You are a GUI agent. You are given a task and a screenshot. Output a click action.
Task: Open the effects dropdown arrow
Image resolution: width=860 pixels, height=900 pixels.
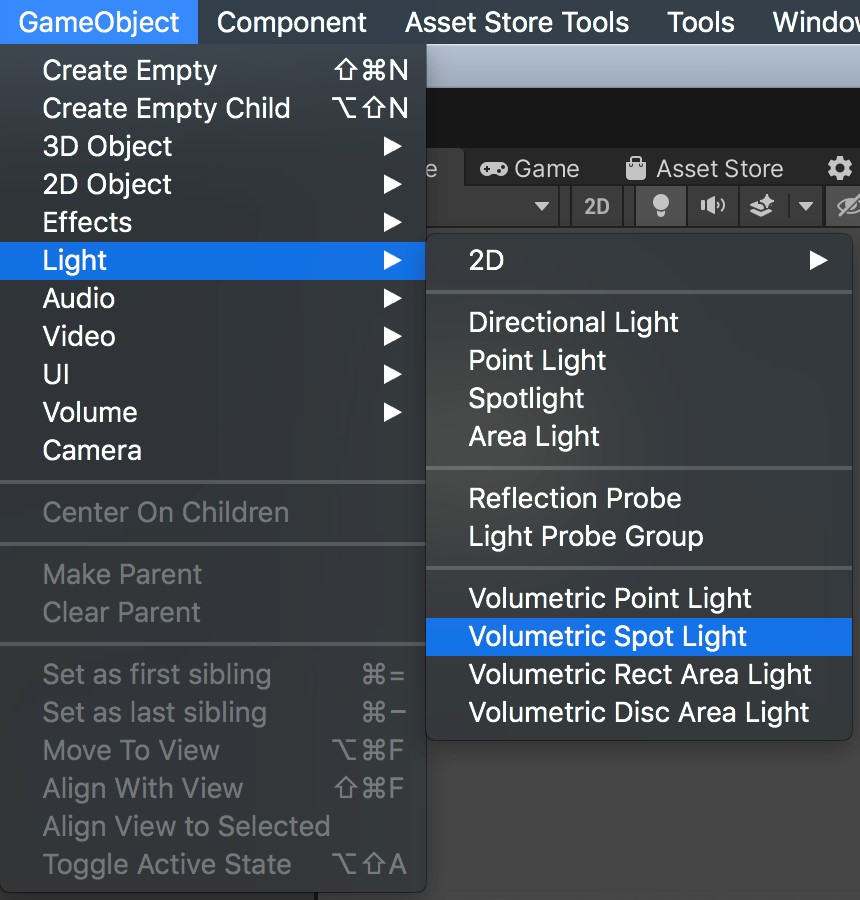click(806, 206)
